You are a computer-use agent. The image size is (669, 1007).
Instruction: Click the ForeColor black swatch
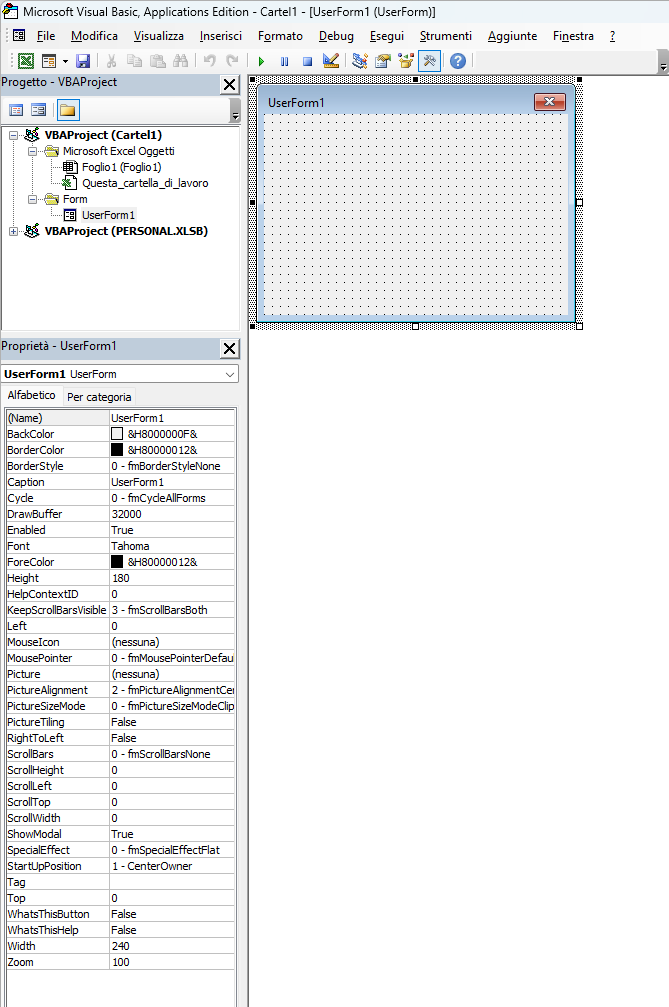[x=117, y=562]
